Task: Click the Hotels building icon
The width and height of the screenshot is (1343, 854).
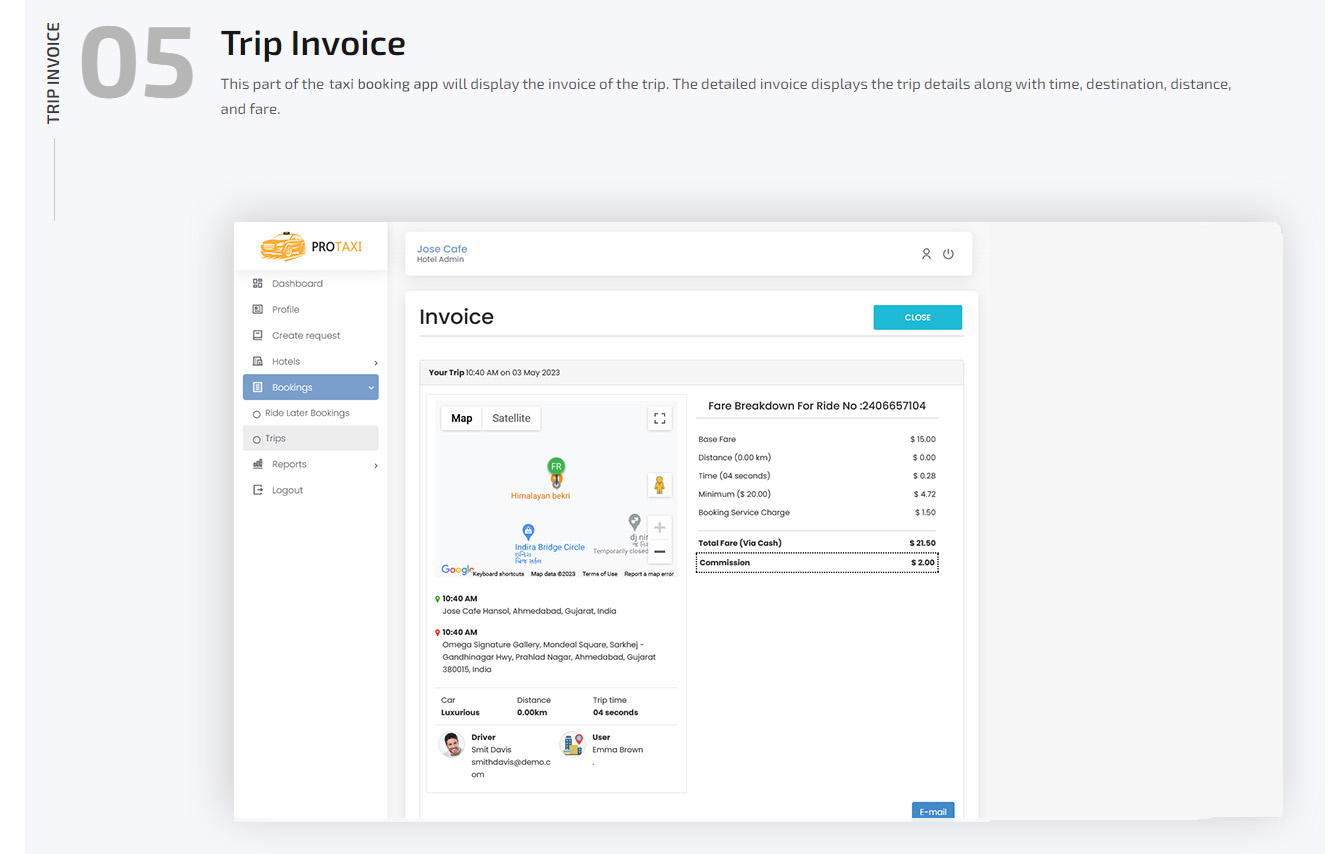Action: 257,361
